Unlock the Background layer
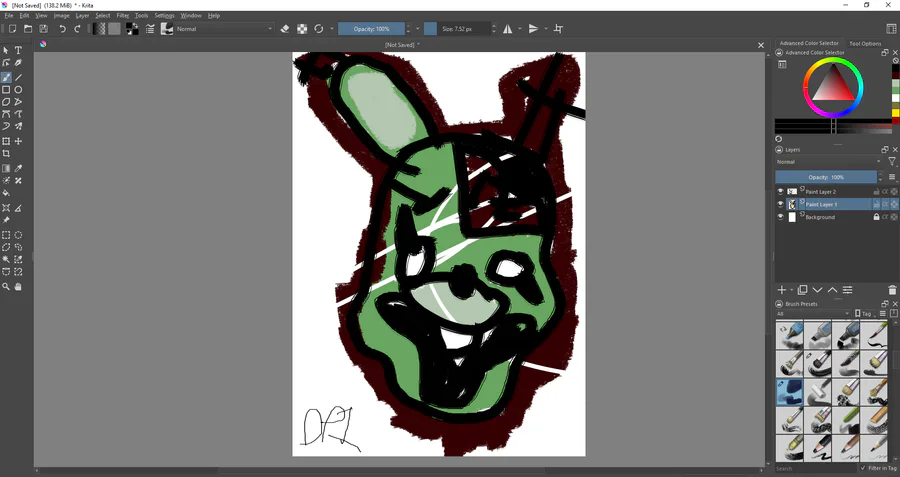 pos(876,217)
